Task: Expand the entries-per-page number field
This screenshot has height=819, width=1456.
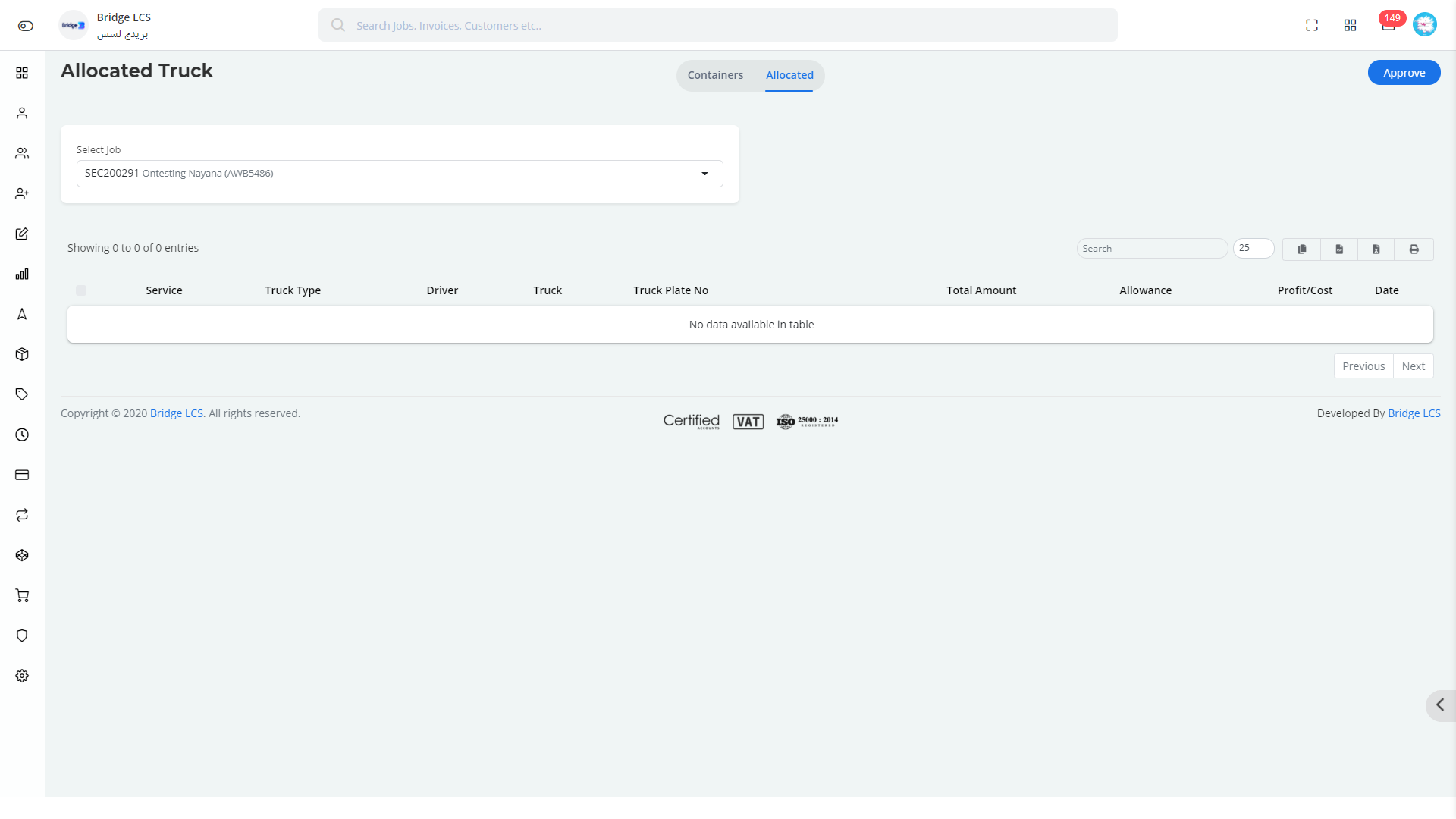Action: pyautogui.click(x=1253, y=247)
